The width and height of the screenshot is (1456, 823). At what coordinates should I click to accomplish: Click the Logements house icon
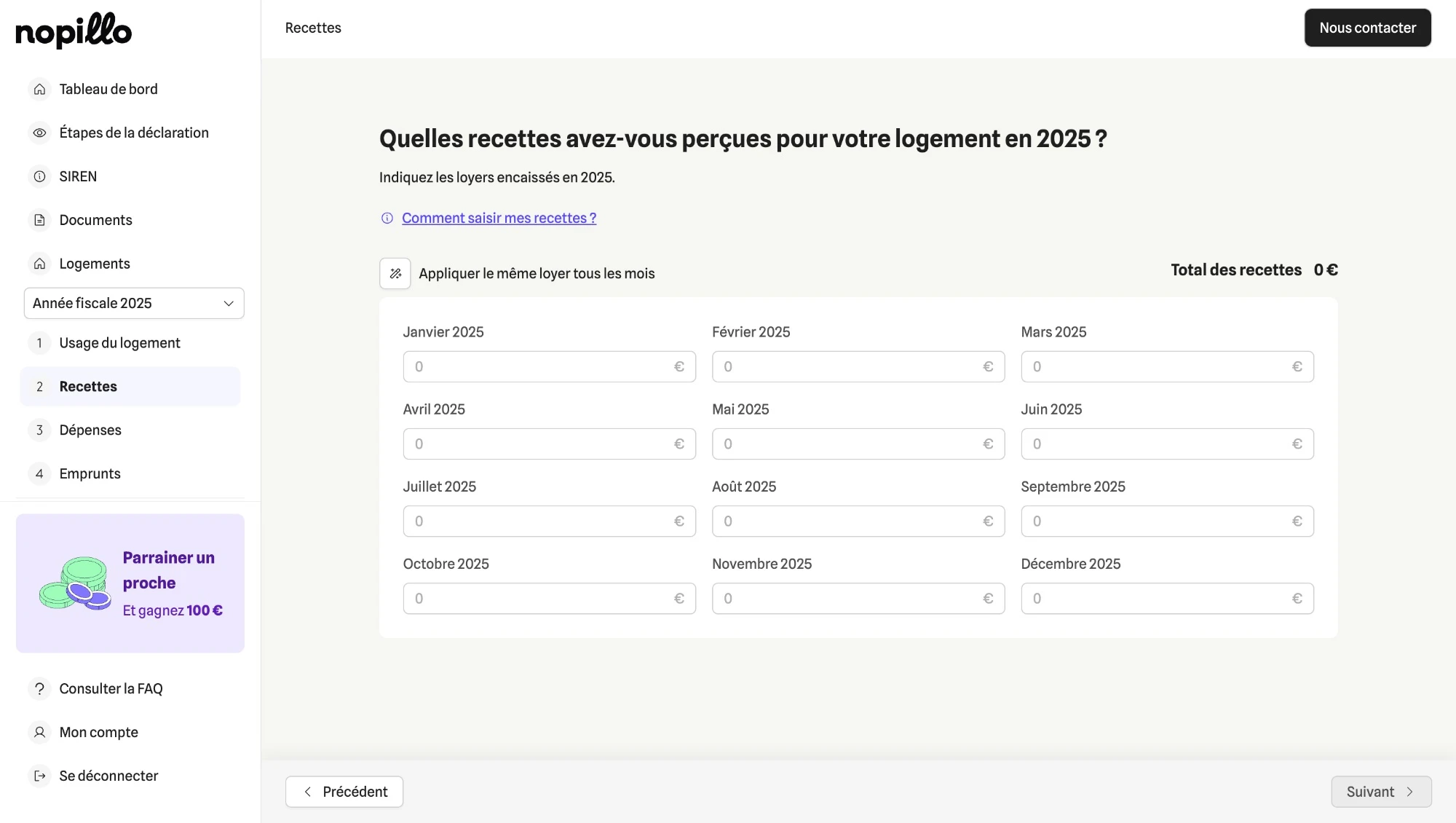[x=40, y=264]
